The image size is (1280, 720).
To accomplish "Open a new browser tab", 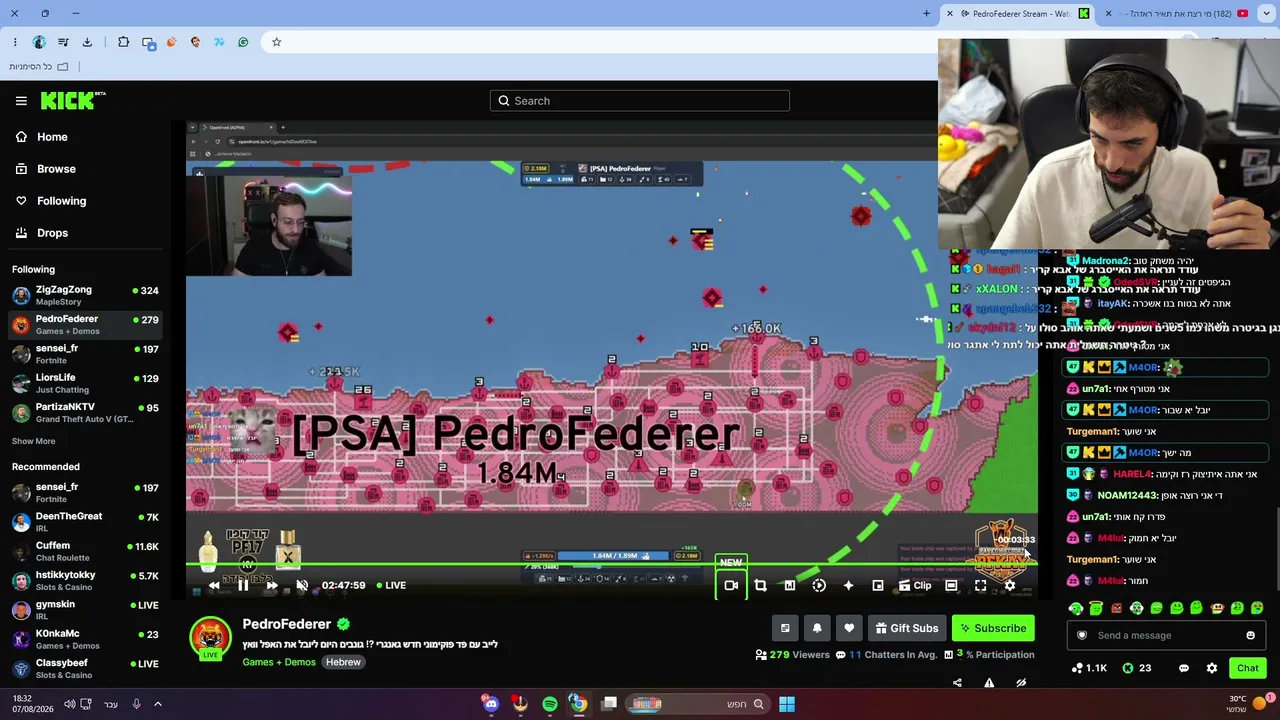I will (x=926, y=14).
